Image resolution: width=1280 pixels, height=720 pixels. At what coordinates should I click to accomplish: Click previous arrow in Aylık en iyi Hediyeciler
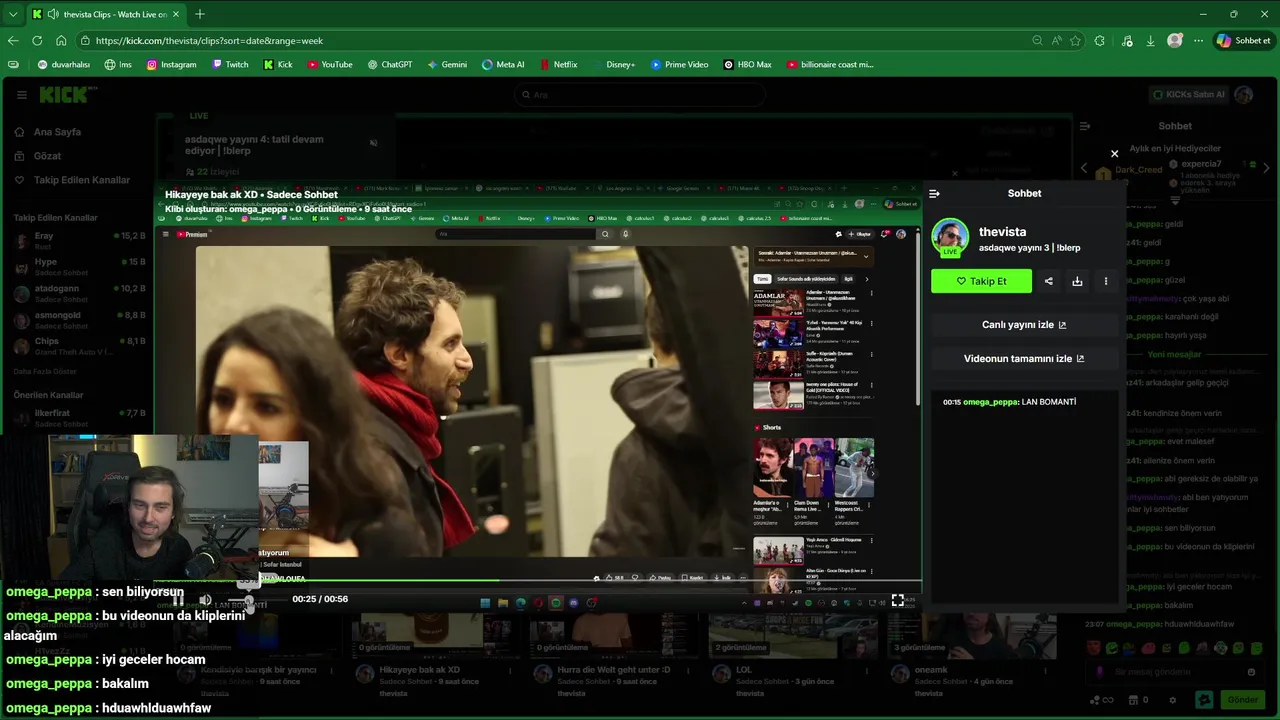click(1084, 168)
